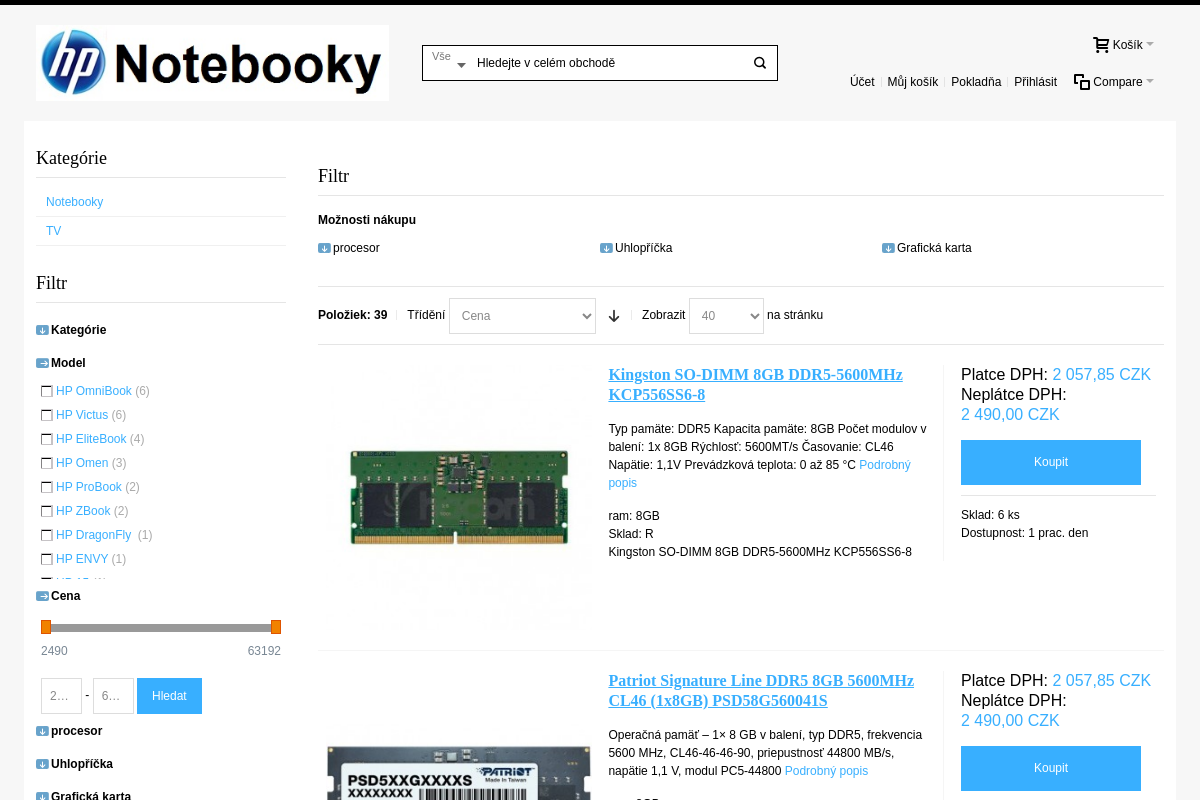Expand the Uhlopříčka filter arrow at top
The width and height of the screenshot is (1200, 800).
click(x=606, y=248)
